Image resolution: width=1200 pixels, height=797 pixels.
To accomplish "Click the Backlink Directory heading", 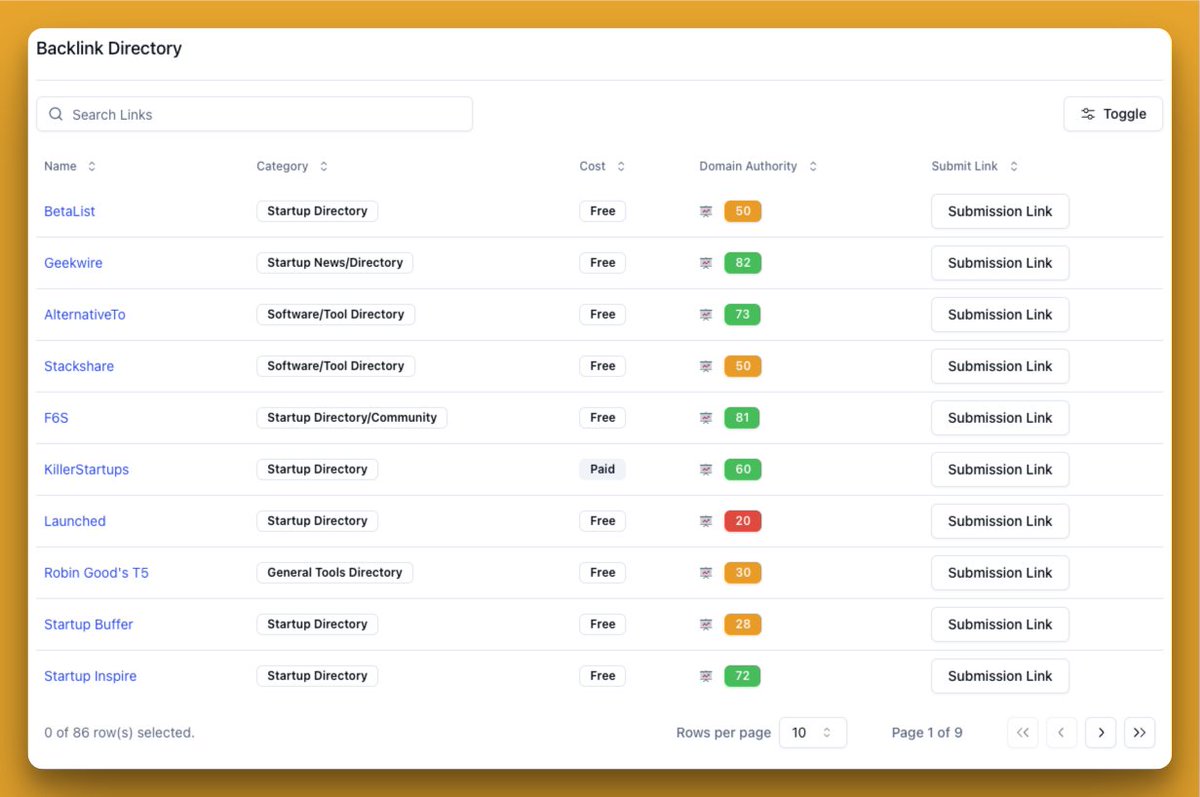I will click(x=109, y=48).
